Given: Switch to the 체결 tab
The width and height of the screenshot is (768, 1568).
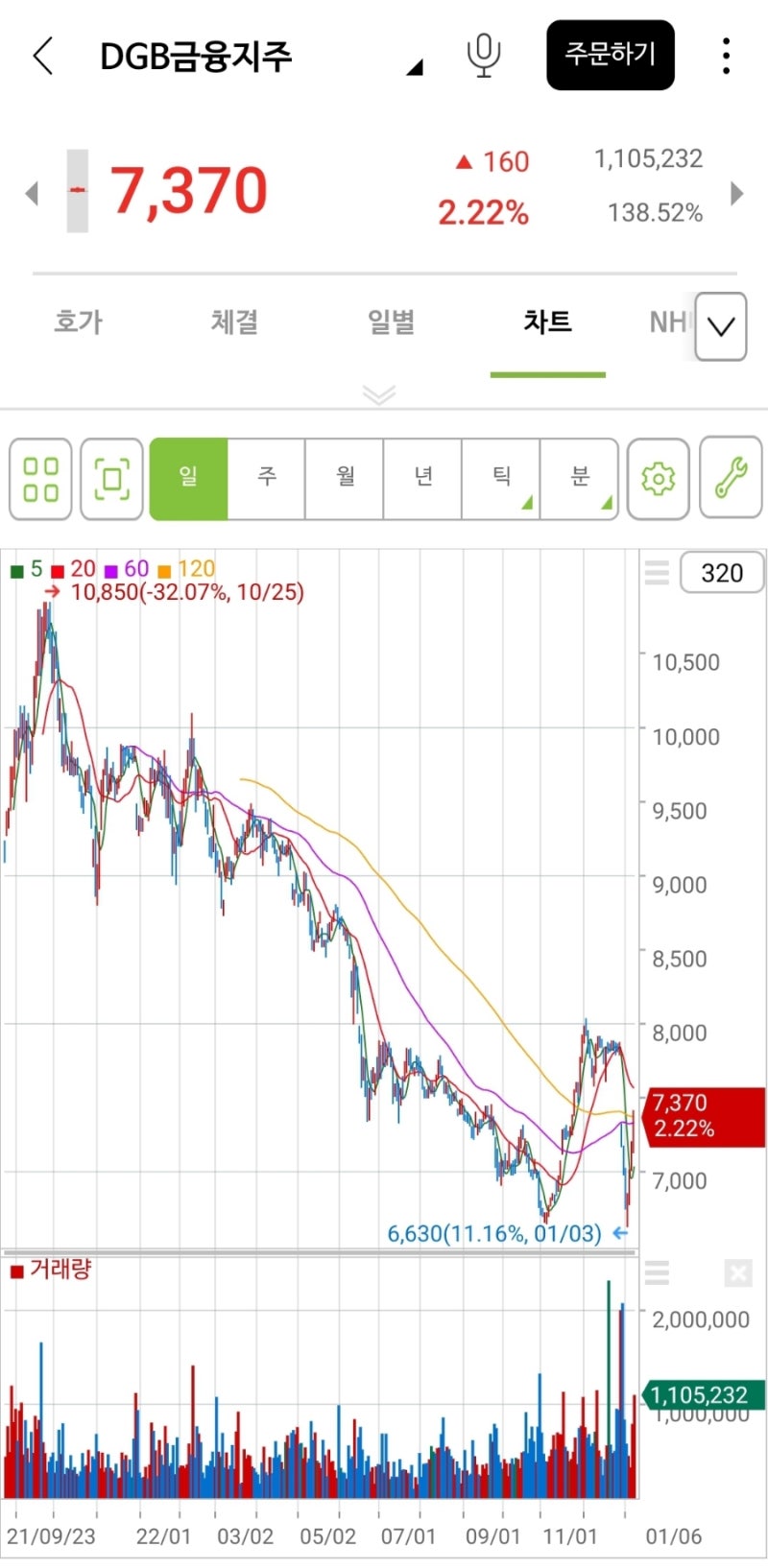Looking at the screenshot, I should point(234,321).
